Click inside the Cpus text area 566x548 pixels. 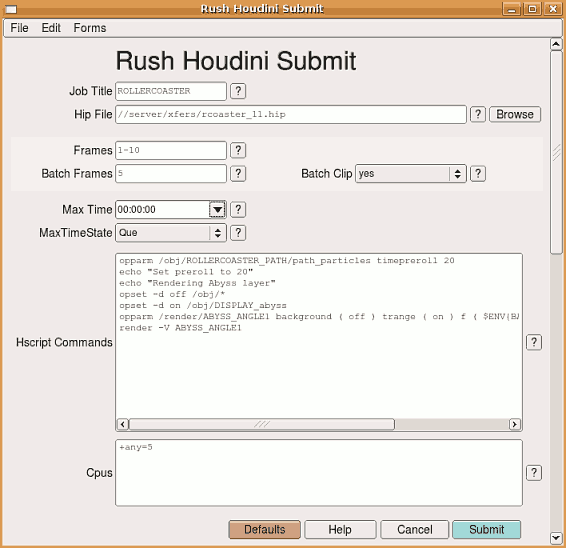coord(319,473)
